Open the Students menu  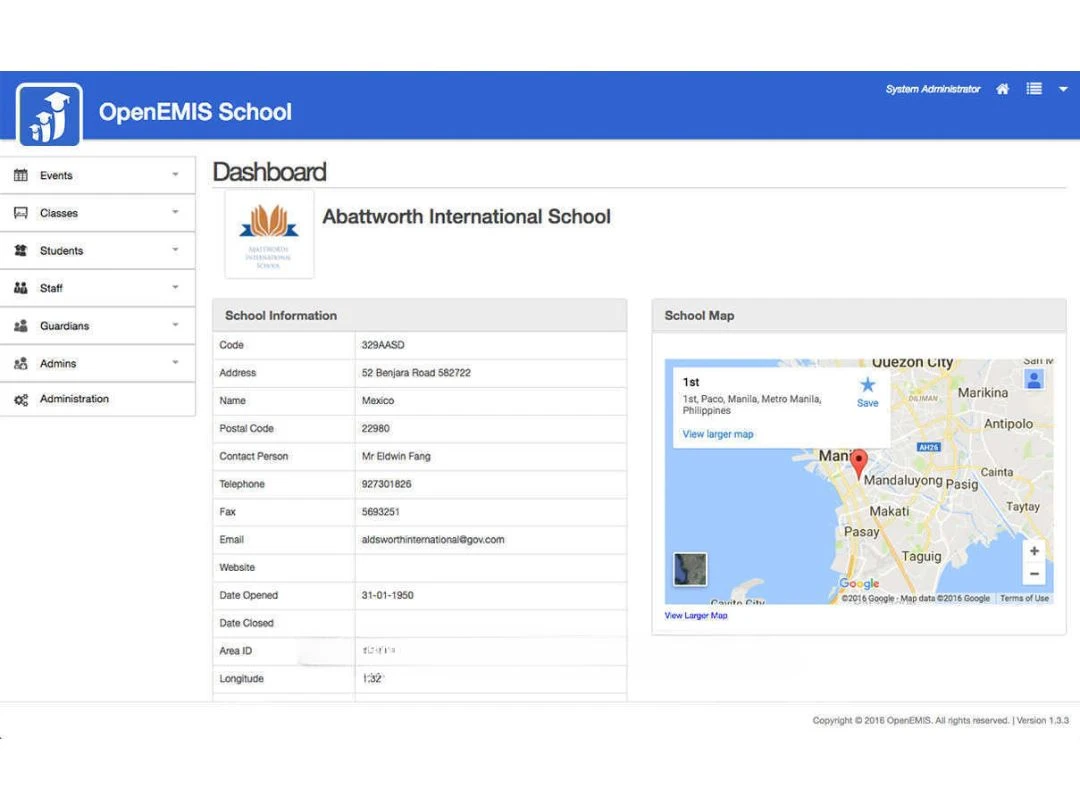point(97,250)
